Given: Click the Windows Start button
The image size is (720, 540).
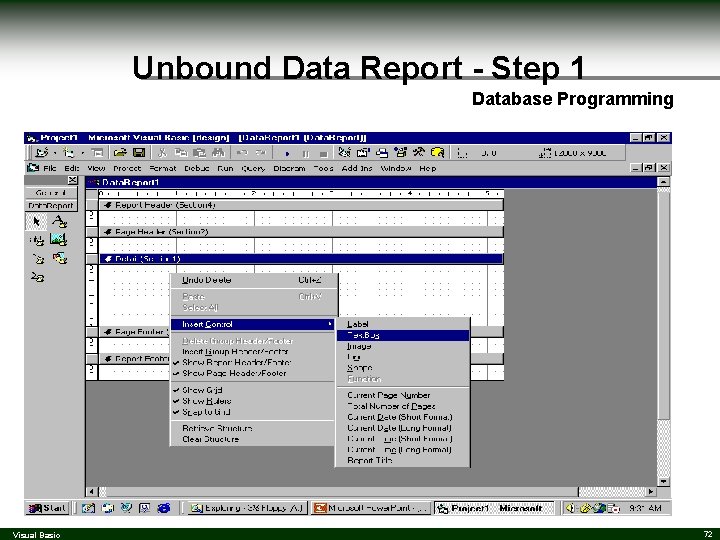Looking at the screenshot, I should pos(48,508).
